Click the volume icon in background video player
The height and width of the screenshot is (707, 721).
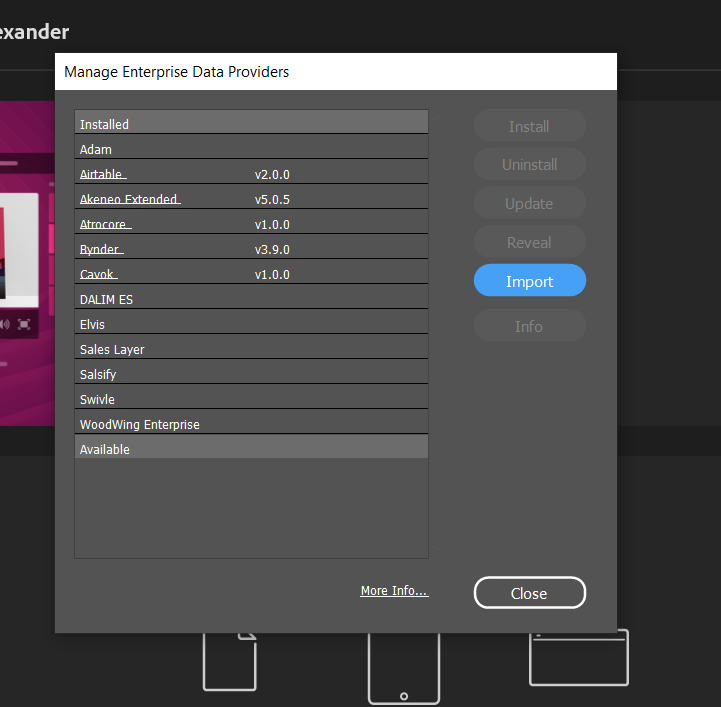tap(5, 325)
